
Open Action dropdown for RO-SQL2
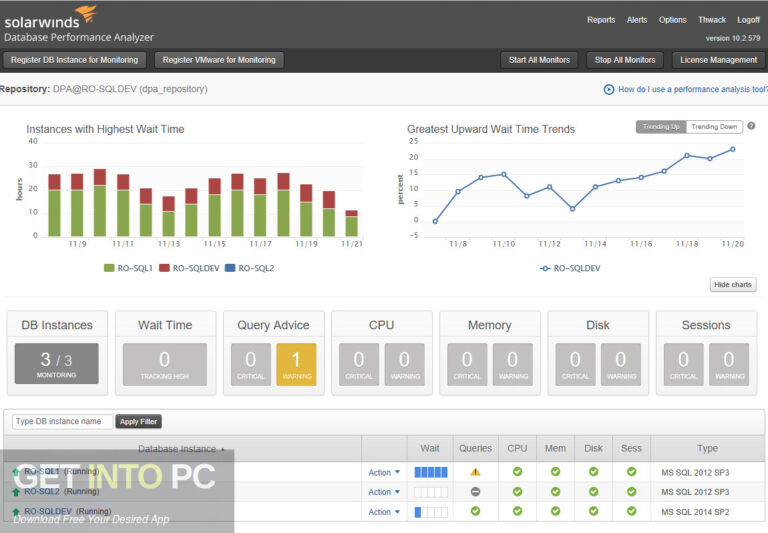click(384, 492)
